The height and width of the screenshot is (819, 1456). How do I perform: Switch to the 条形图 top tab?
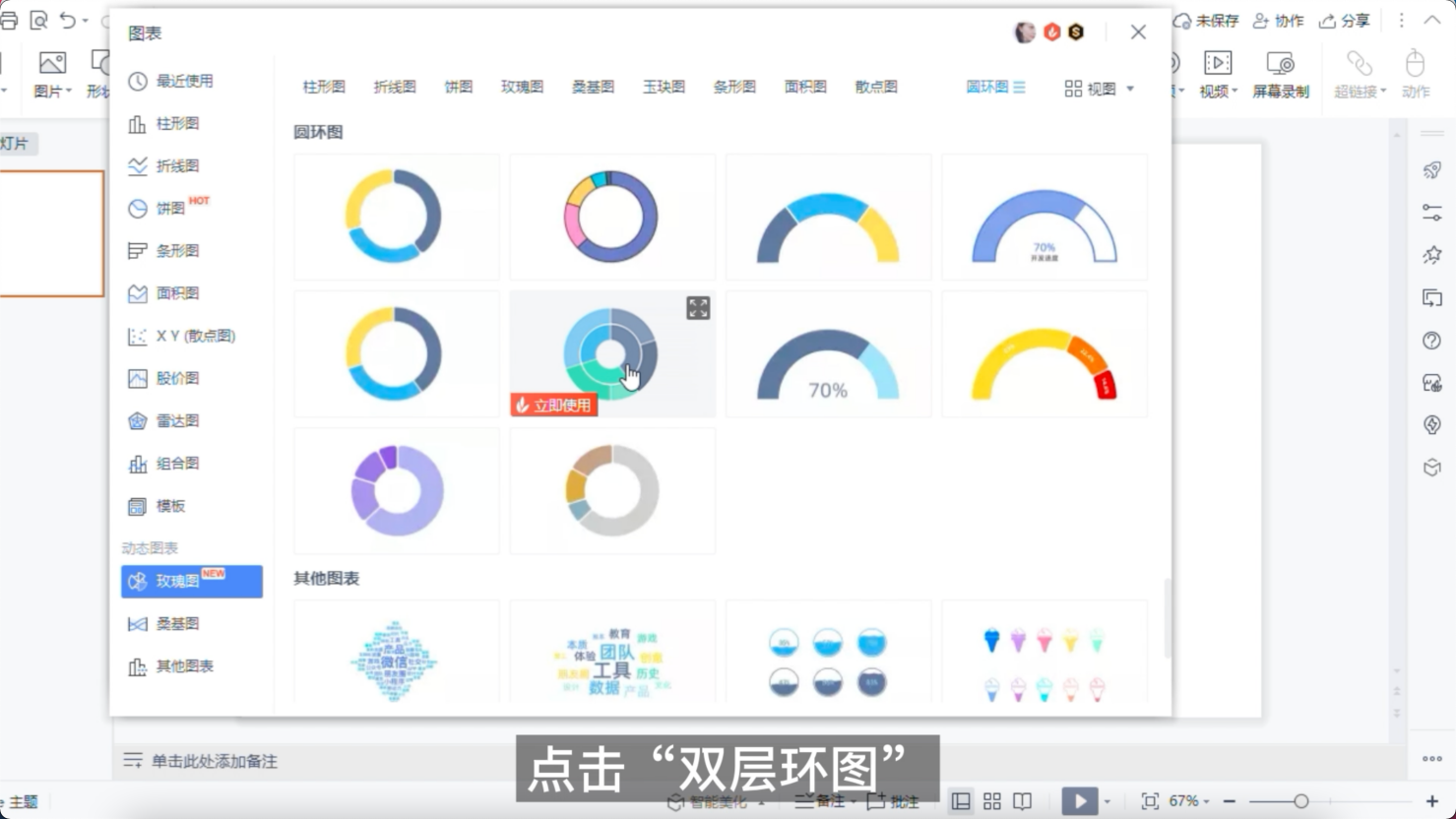click(734, 87)
